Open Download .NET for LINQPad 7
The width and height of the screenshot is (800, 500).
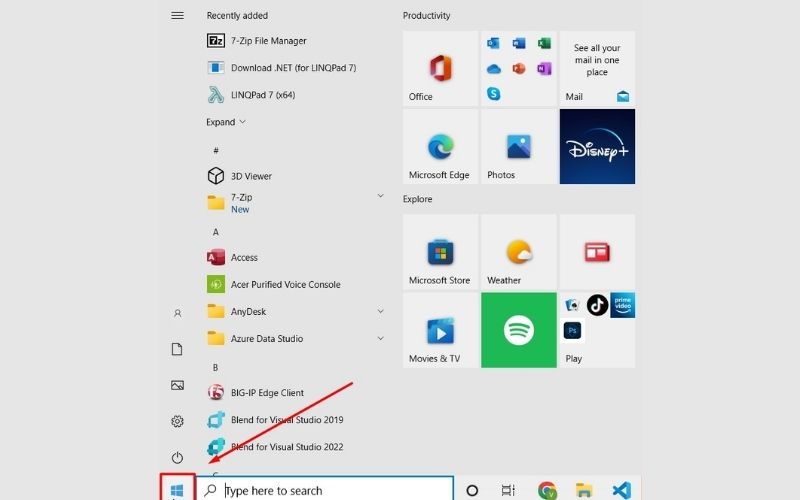coord(281,68)
